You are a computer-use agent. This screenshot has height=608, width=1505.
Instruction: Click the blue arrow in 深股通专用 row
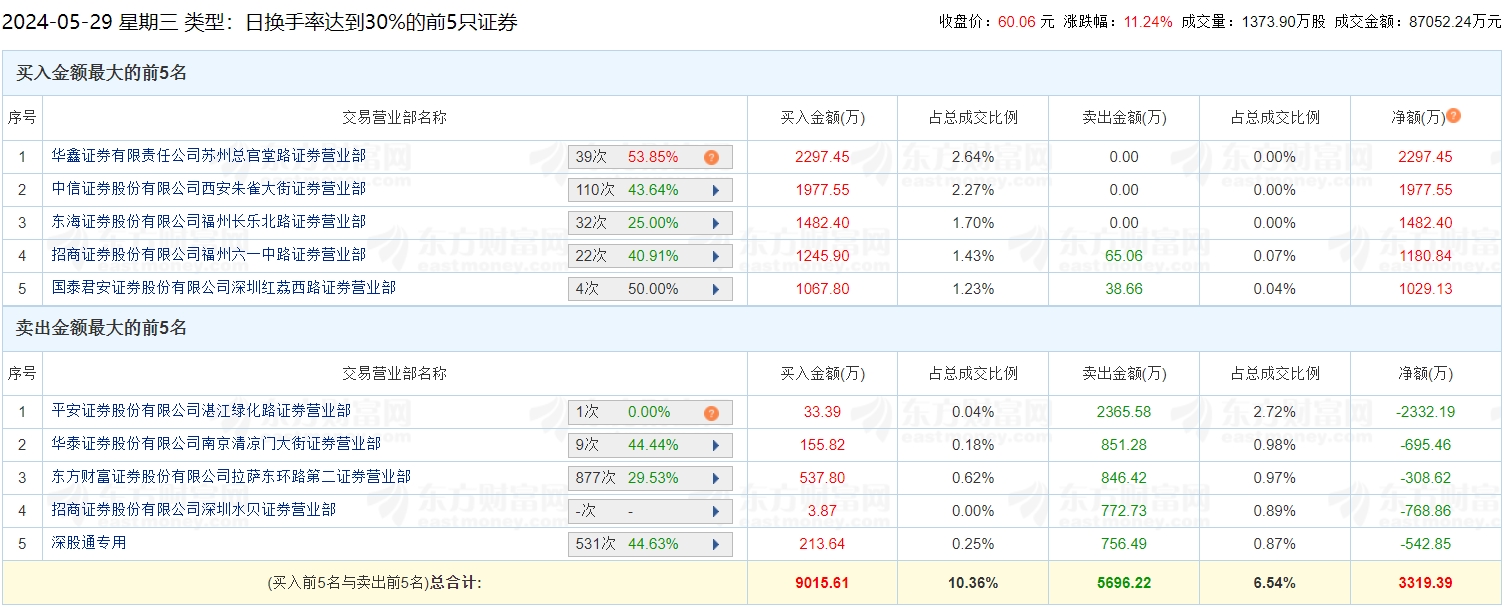click(715, 544)
